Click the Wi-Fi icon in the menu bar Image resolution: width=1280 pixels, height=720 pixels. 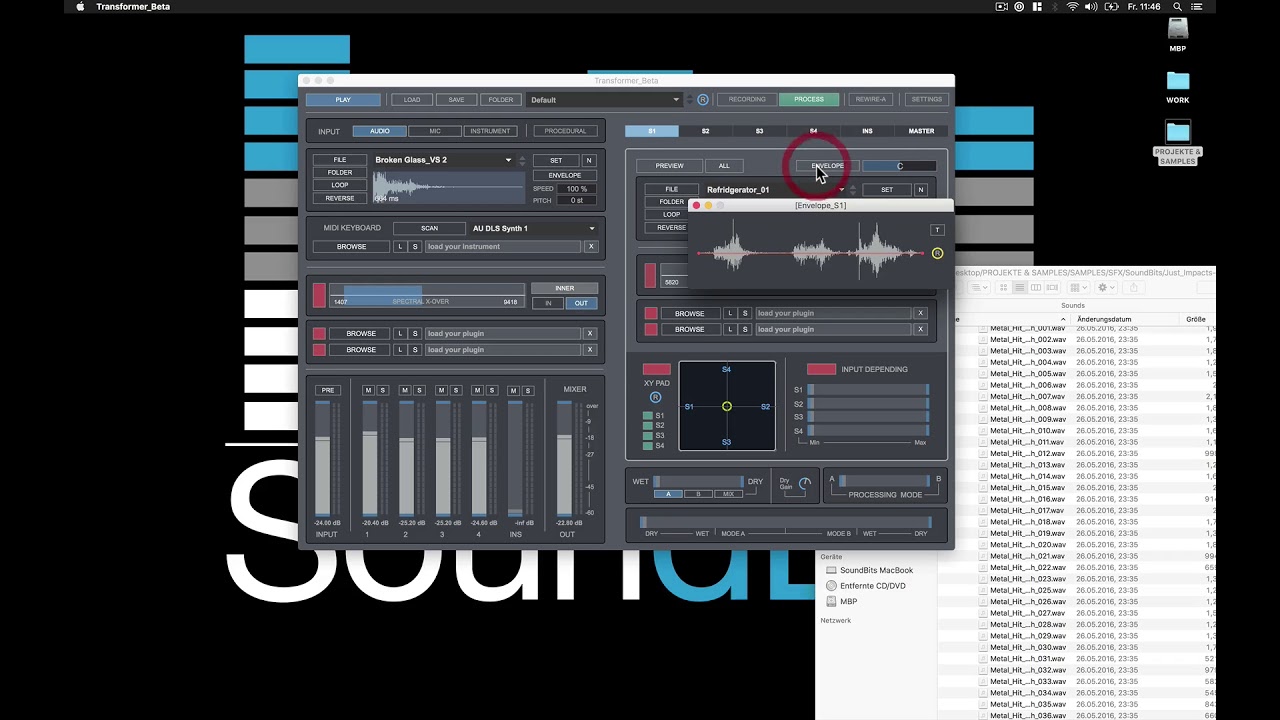pos(1073,6)
